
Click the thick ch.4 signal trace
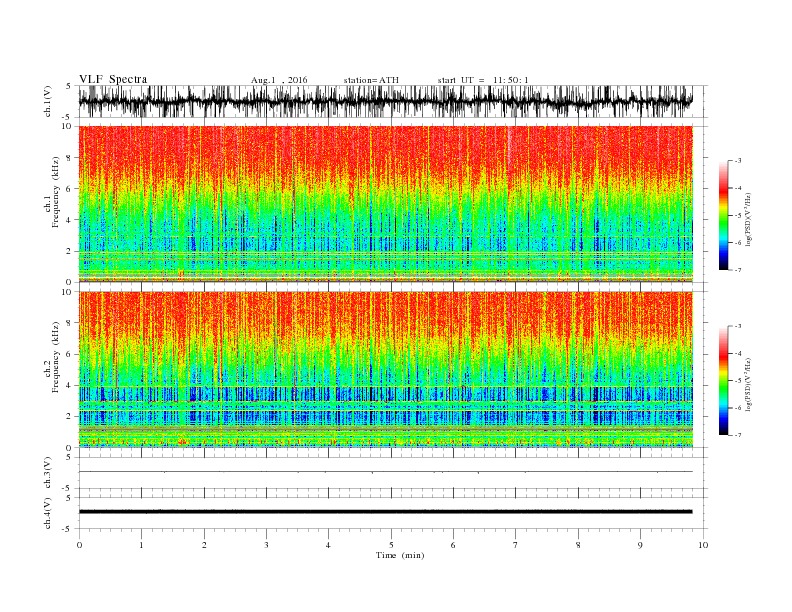point(385,512)
